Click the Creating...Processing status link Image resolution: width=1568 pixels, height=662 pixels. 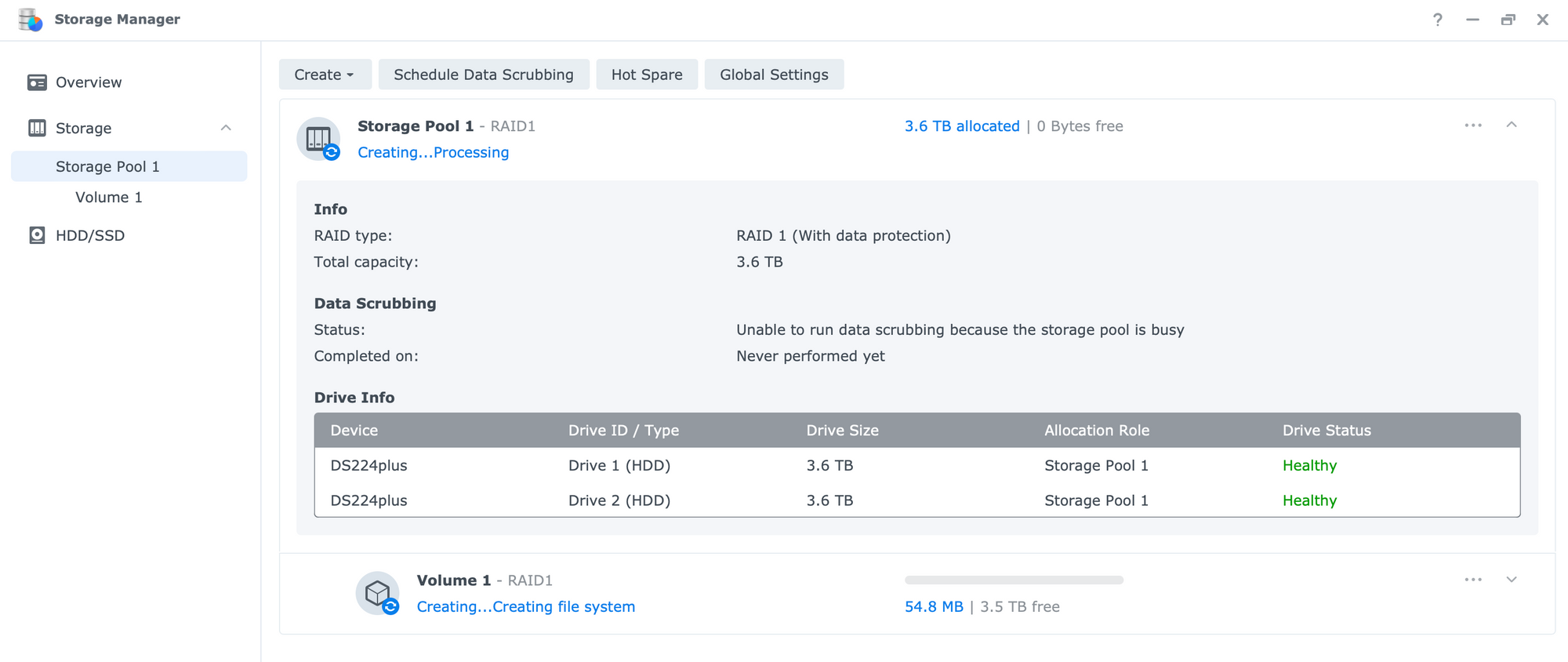(x=433, y=152)
